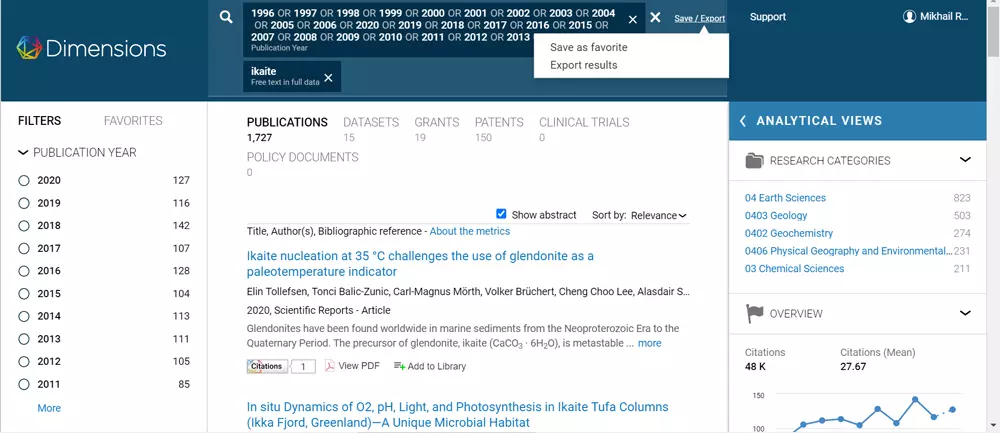Choose Export results menu item

[584, 65]
